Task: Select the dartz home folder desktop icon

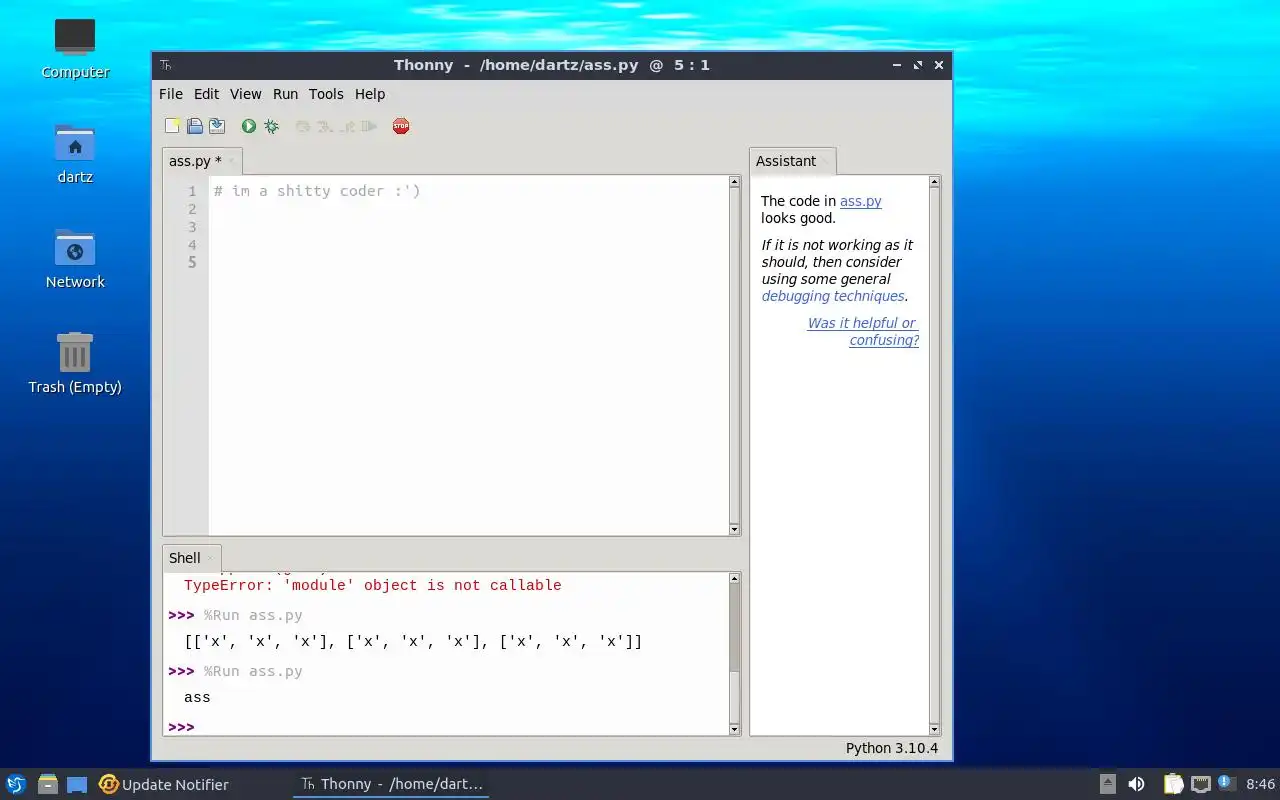Action: click(75, 153)
